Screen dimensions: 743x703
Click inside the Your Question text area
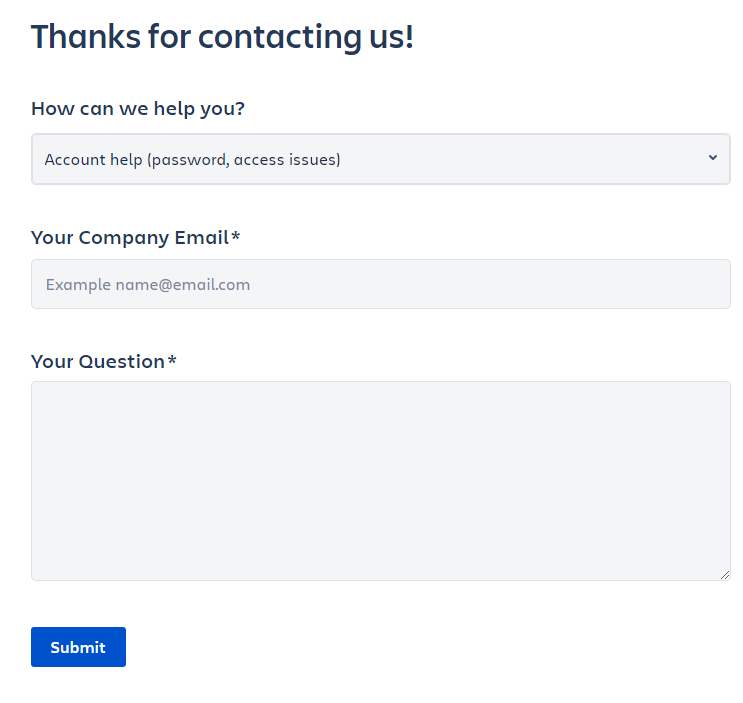tap(380, 480)
